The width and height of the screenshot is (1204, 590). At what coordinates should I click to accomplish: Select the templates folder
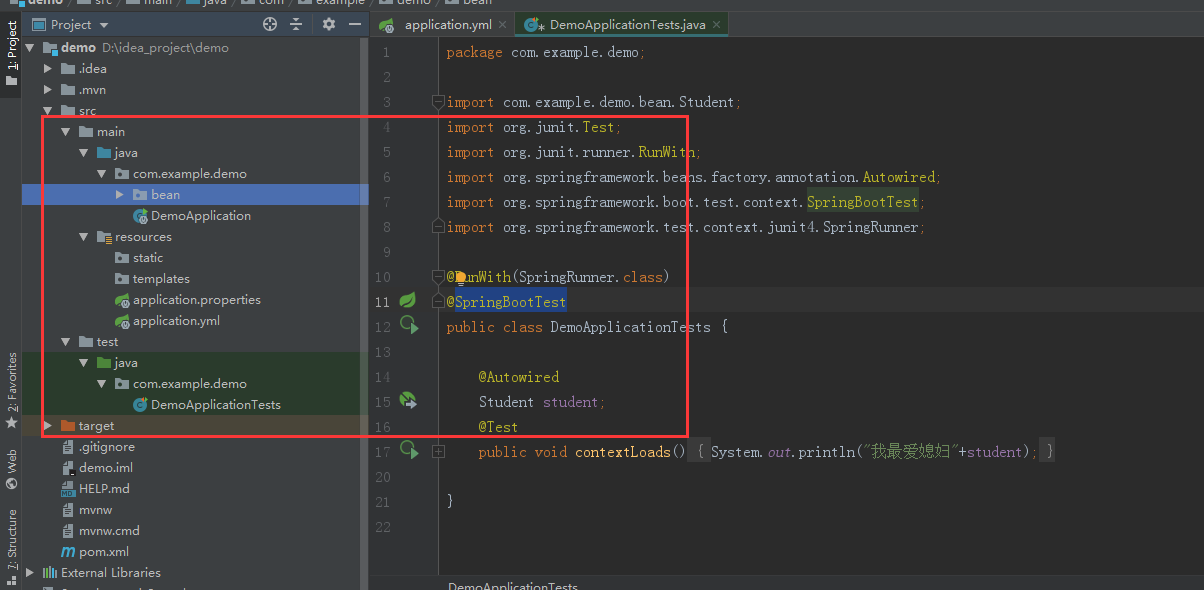(161, 278)
